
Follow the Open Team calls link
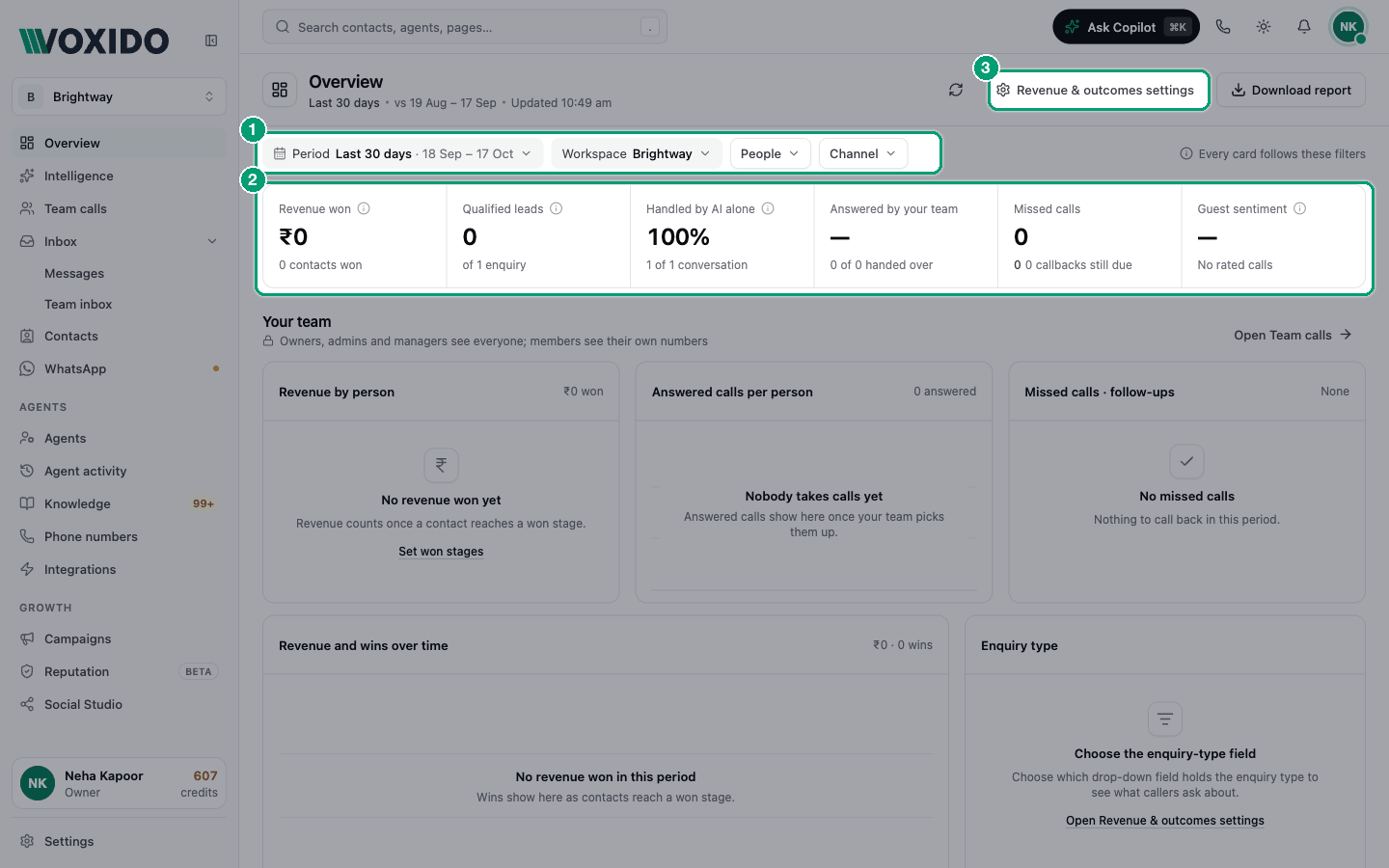pos(1293,335)
